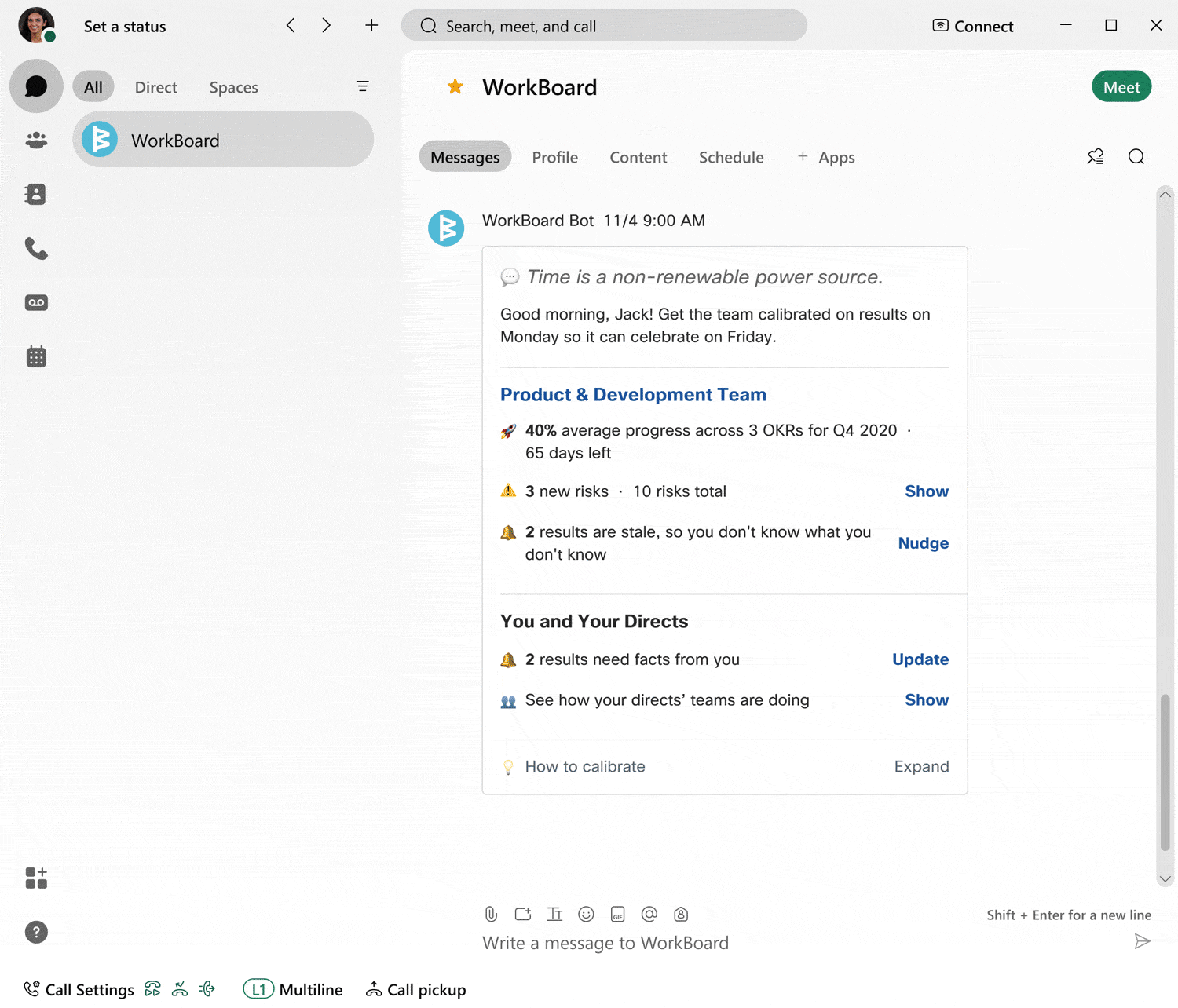
Task: Click Show for directs' teams
Action: (x=927, y=700)
